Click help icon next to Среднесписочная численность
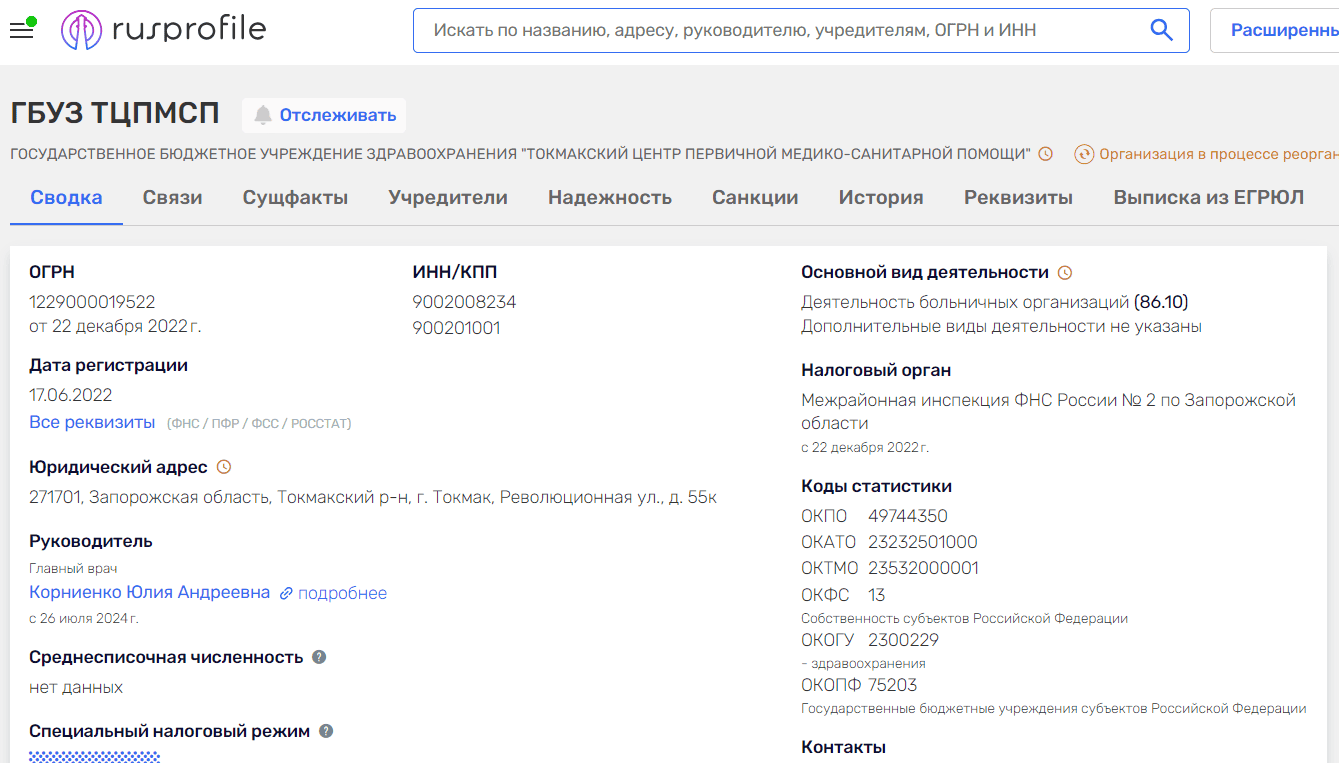This screenshot has width=1339, height=763. tap(319, 657)
